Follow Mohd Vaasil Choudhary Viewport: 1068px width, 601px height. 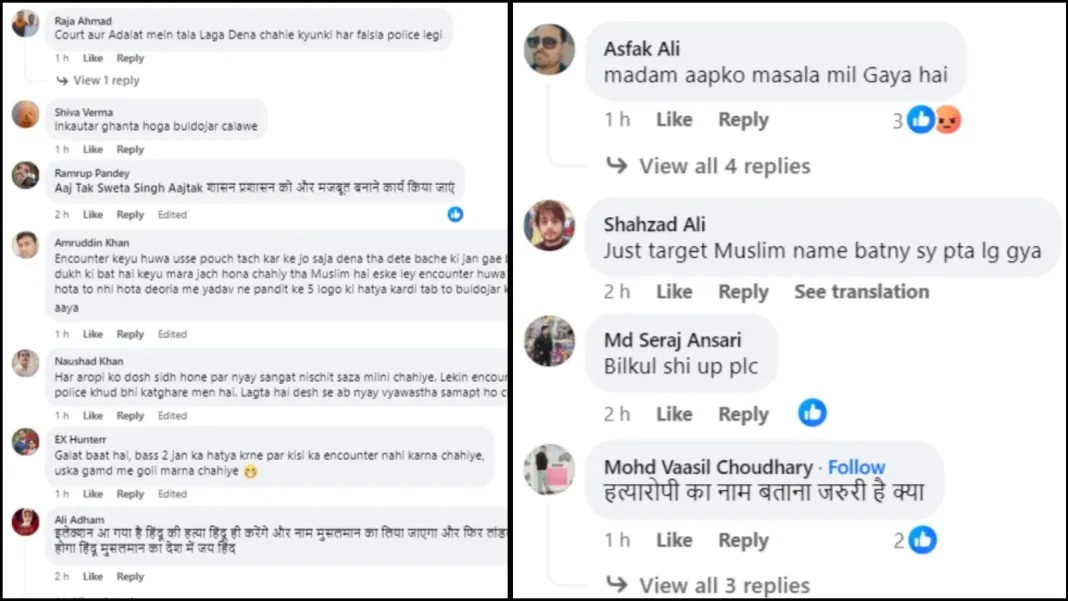[x=856, y=467]
